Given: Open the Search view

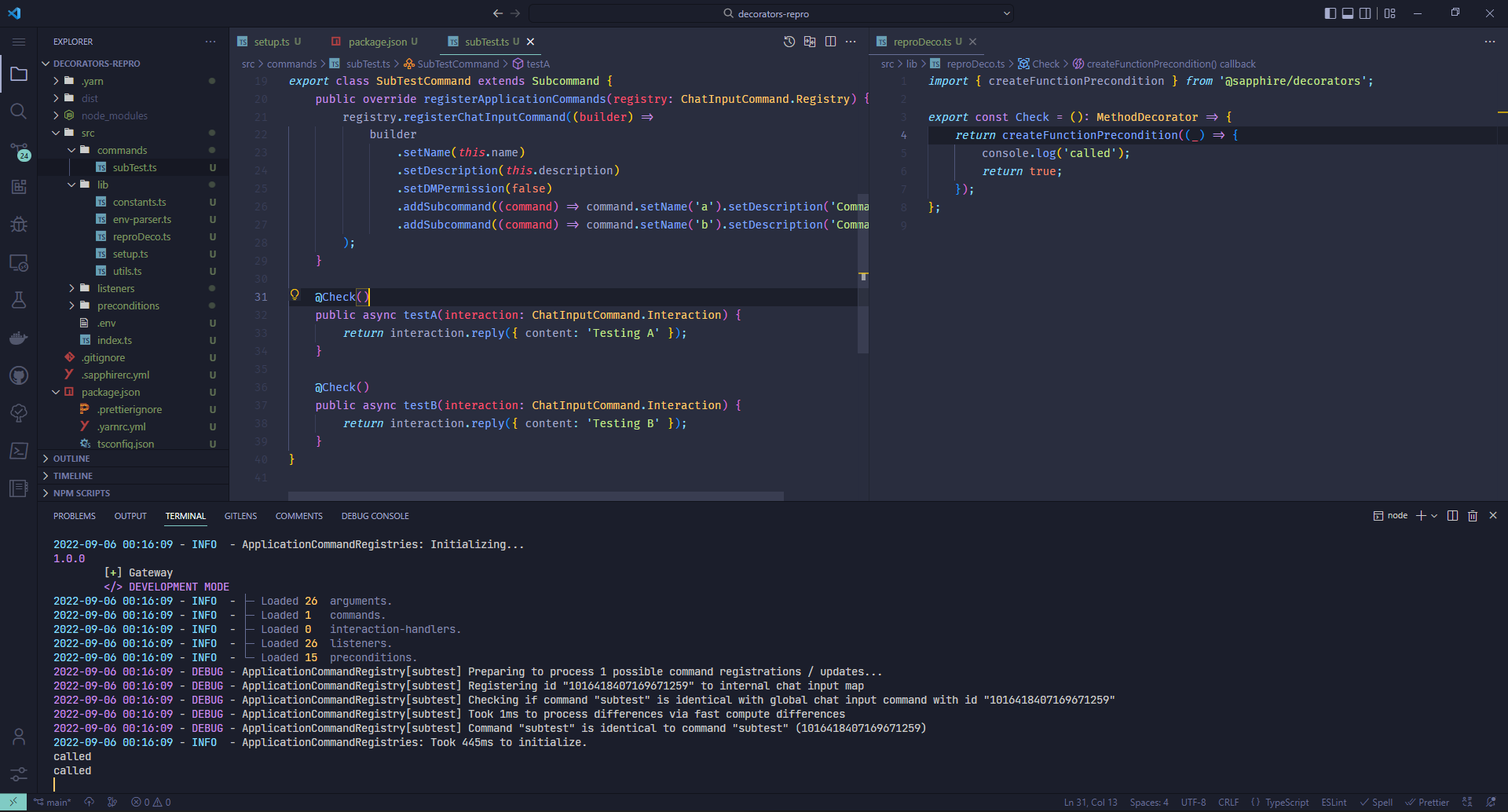Looking at the screenshot, I should click(19, 111).
